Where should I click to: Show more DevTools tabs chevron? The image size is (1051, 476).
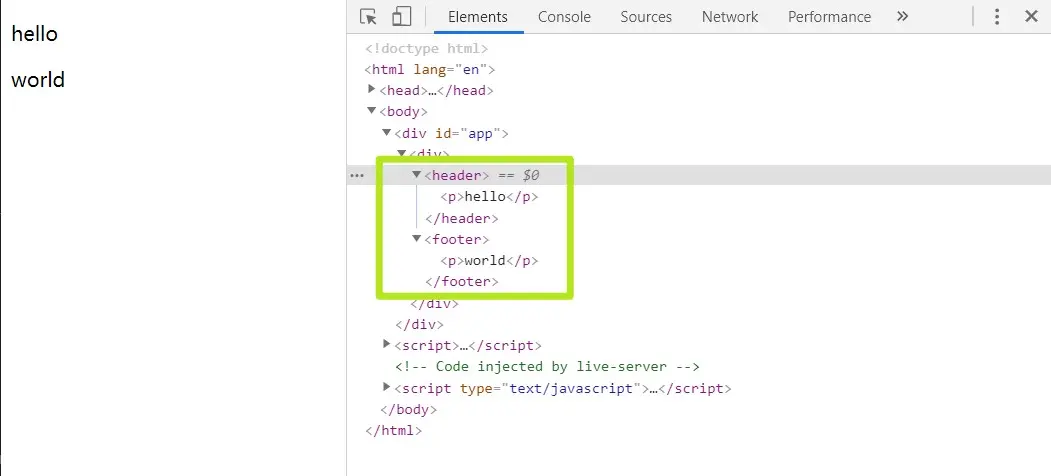[902, 17]
